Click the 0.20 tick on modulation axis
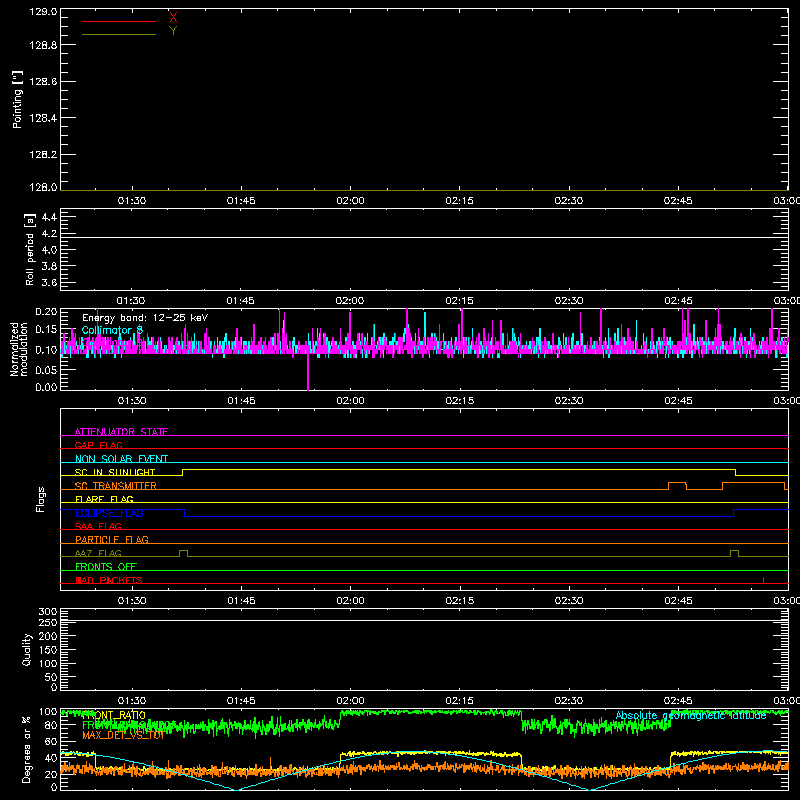The image size is (800, 800). (46, 312)
